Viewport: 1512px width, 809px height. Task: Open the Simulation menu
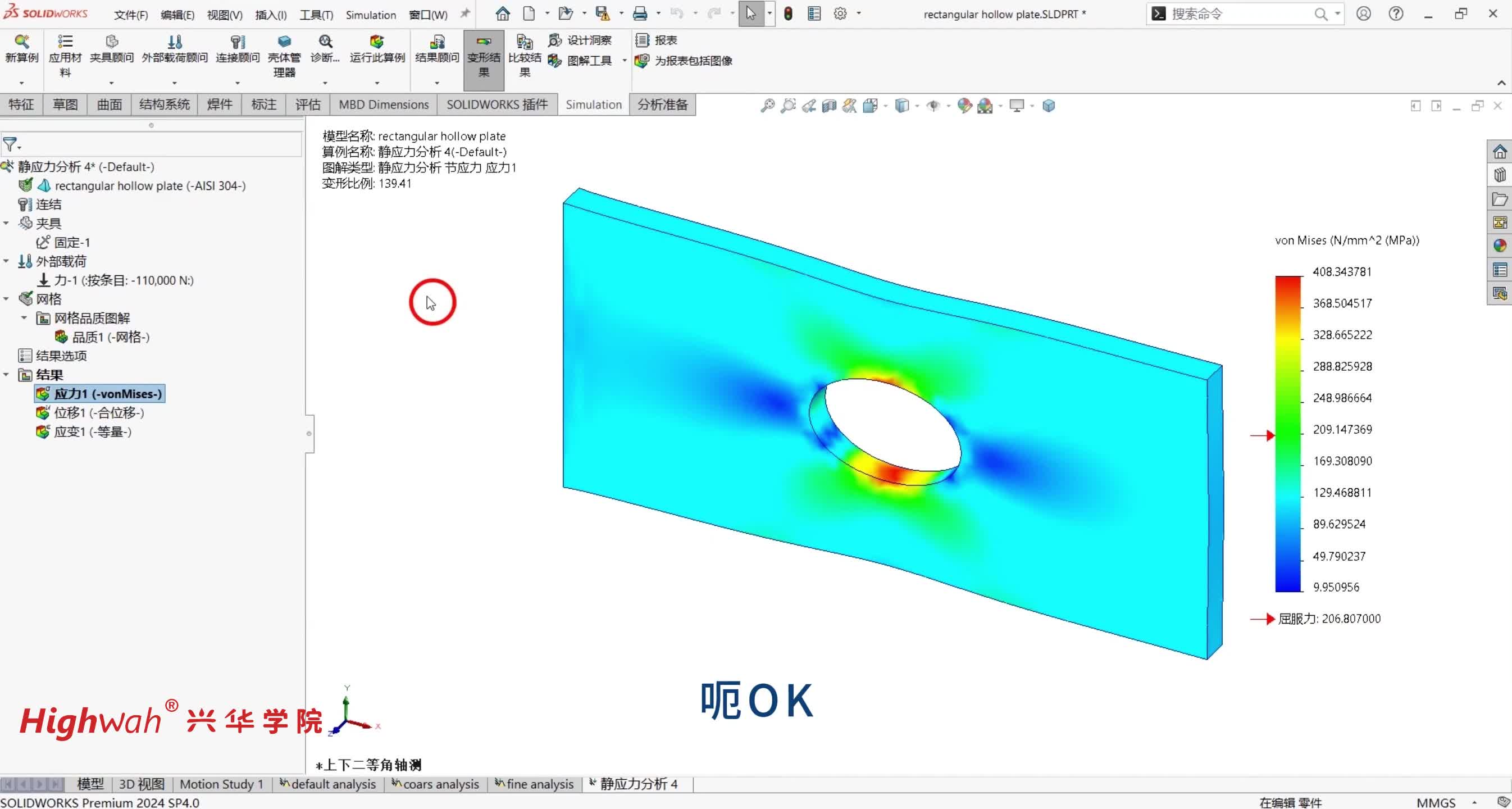click(370, 15)
